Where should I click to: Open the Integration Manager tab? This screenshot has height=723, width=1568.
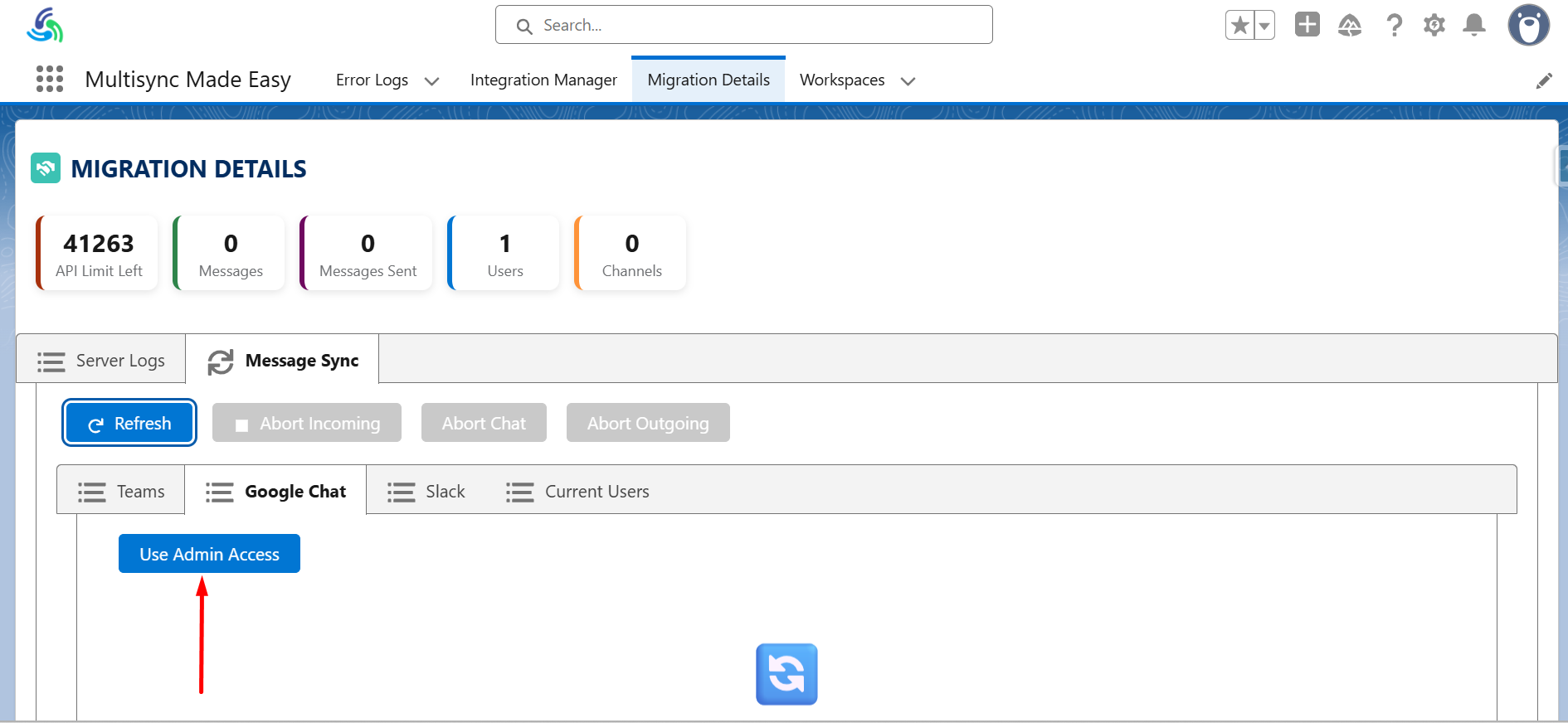coord(543,80)
